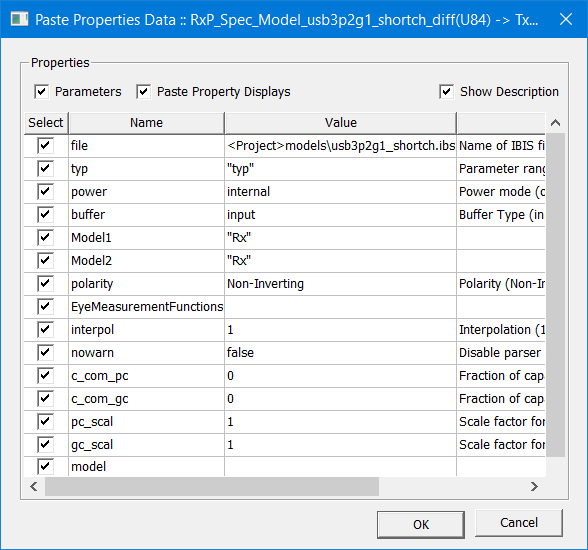Click the horizontal scrollbar thumb
This screenshot has width=588, height=550.
coord(212,487)
